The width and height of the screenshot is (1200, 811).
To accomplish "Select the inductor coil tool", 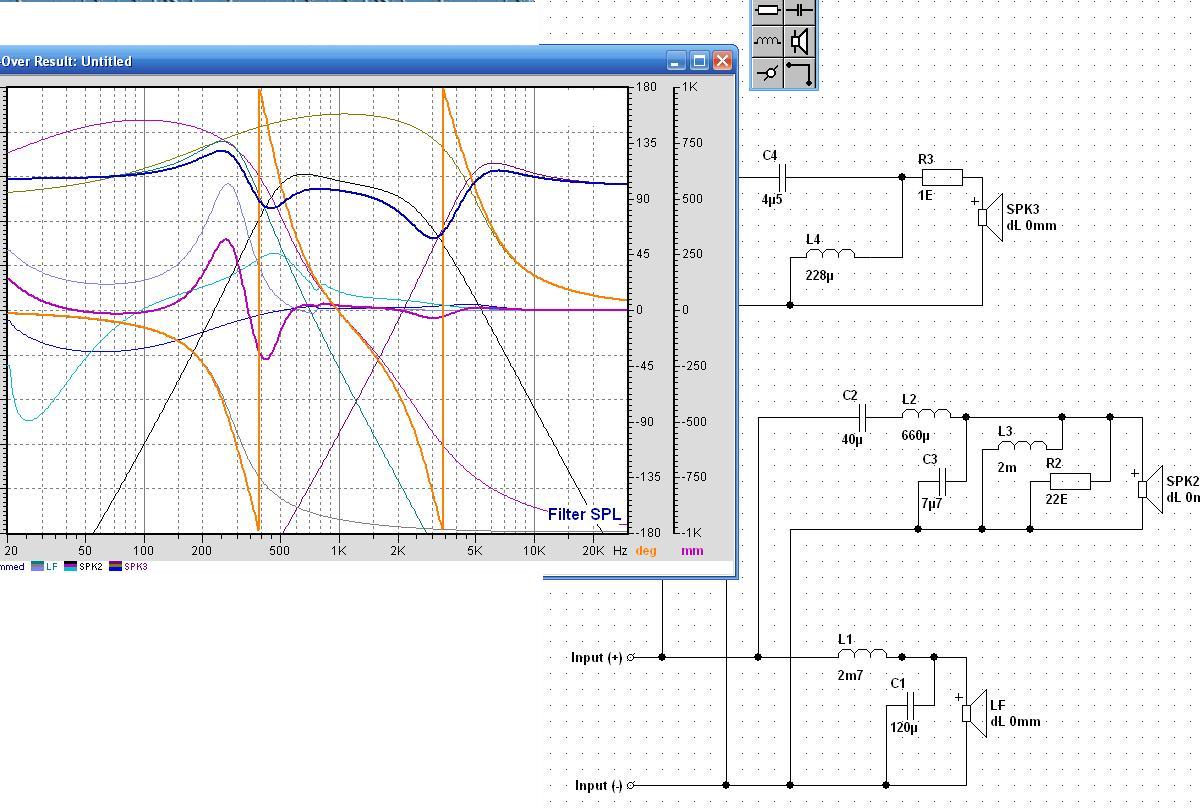I will (x=767, y=41).
